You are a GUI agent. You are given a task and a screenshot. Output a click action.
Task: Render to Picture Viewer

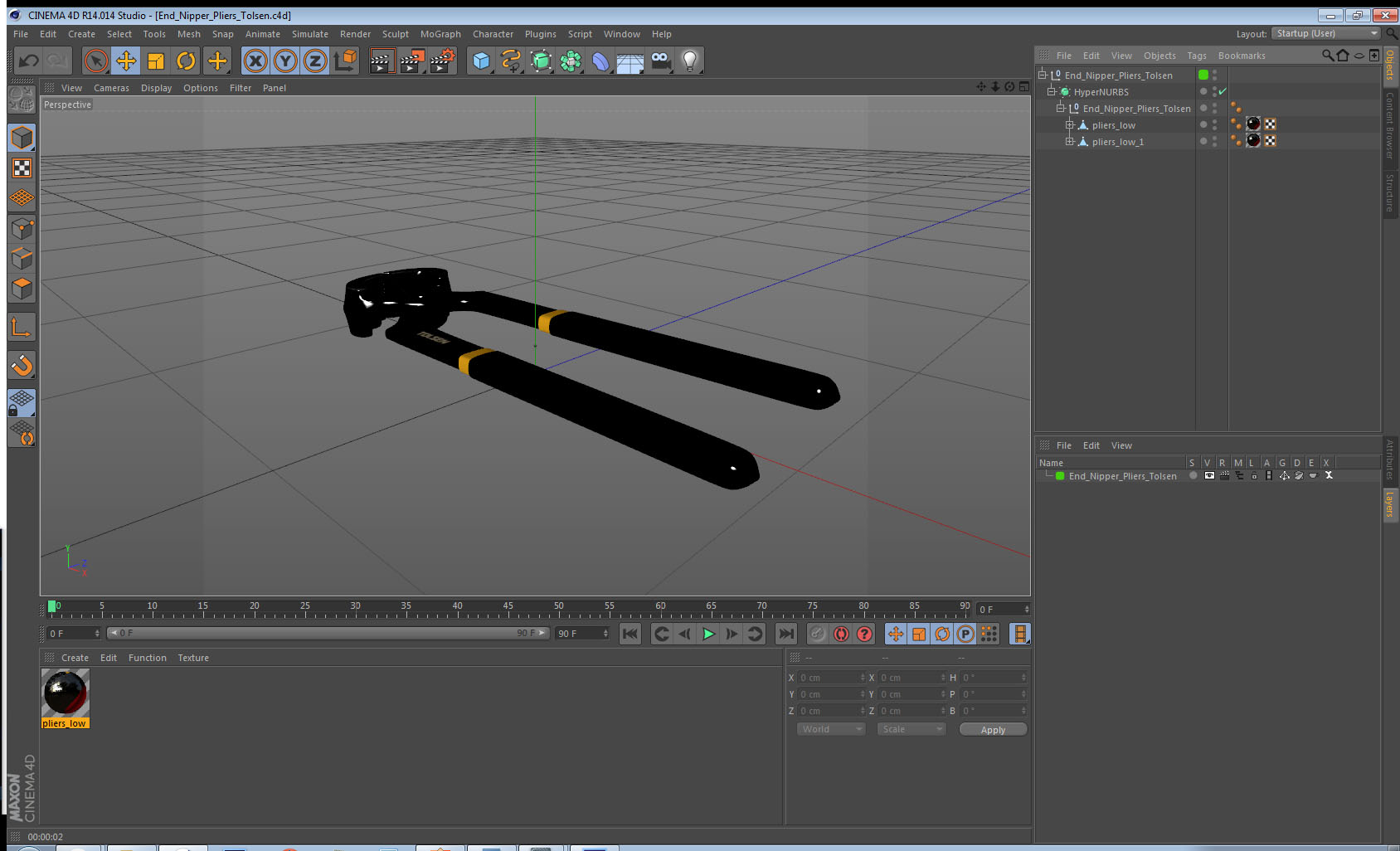(412, 61)
